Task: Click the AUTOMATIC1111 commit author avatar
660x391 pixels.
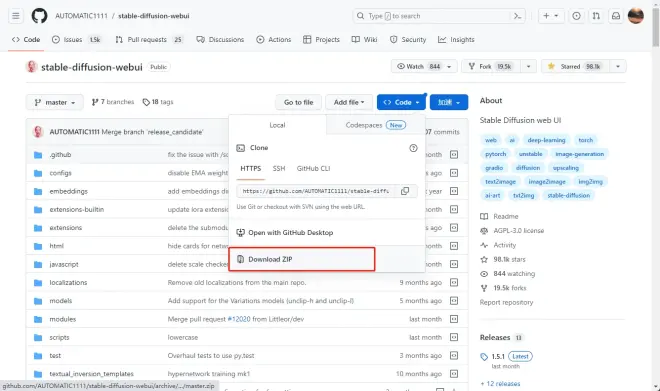Action: click(x=38, y=132)
